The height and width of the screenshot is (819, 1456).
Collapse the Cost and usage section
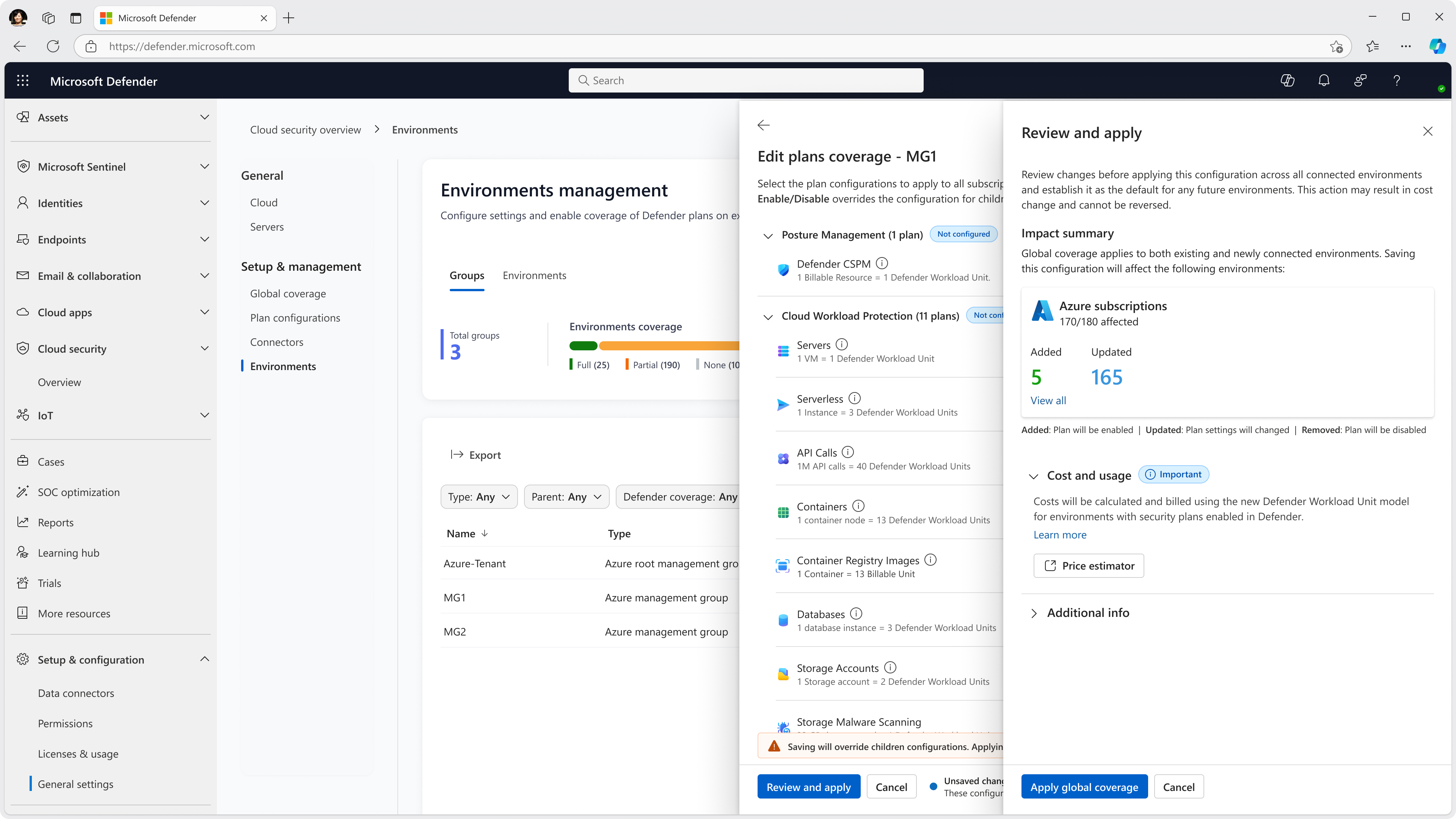[x=1034, y=476]
